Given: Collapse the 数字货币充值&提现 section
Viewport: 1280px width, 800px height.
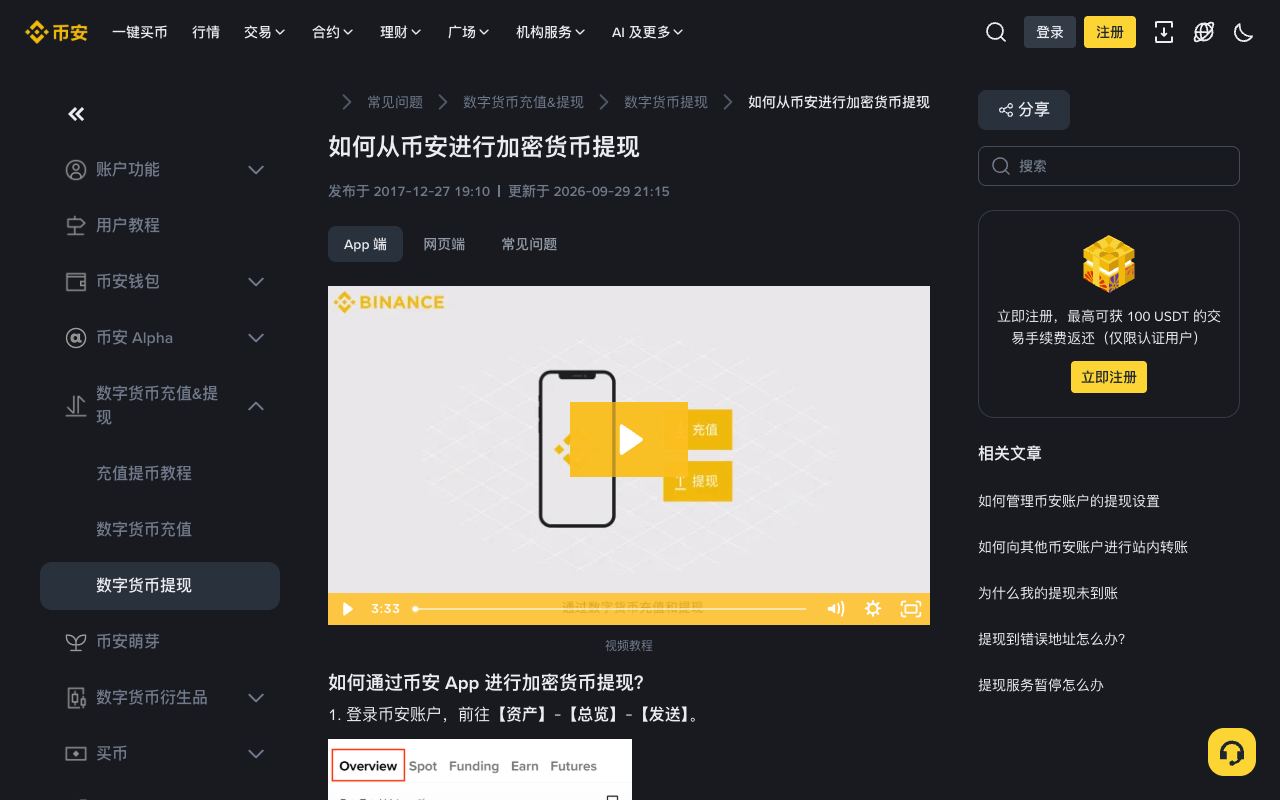Looking at the screenshot, I should click(x=256, y=406).
